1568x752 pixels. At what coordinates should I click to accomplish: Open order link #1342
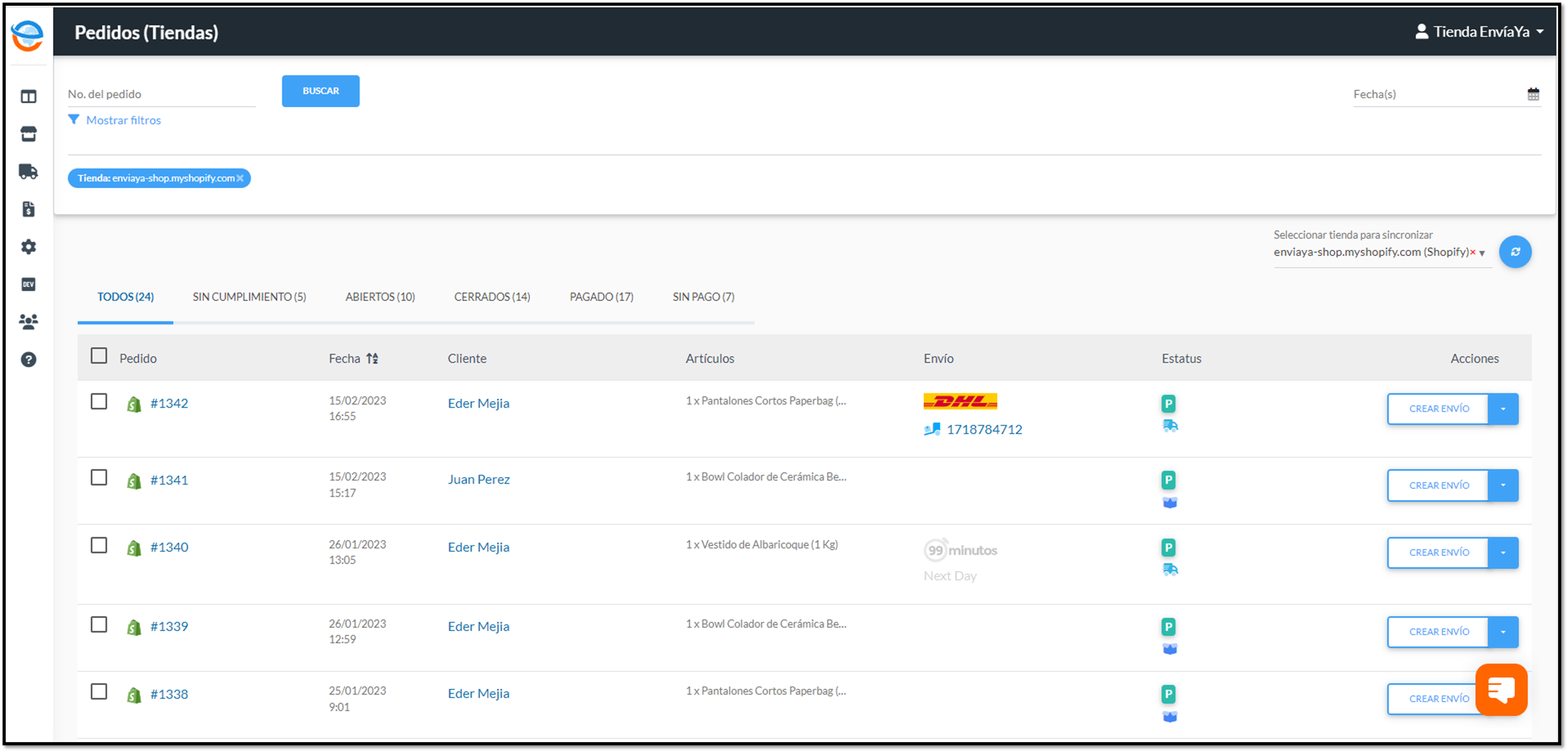click(x=169, y=403)
